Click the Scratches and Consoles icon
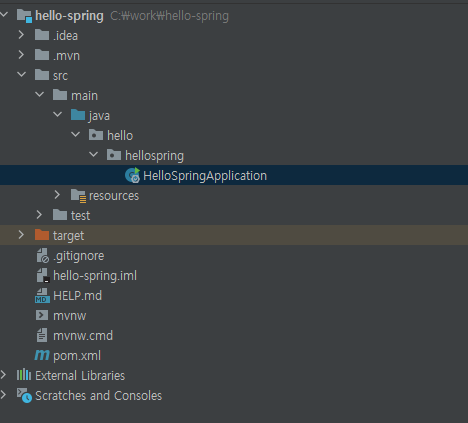Image resolution: width=468 pixels, height=423 pixels. [x=24, y=395]
